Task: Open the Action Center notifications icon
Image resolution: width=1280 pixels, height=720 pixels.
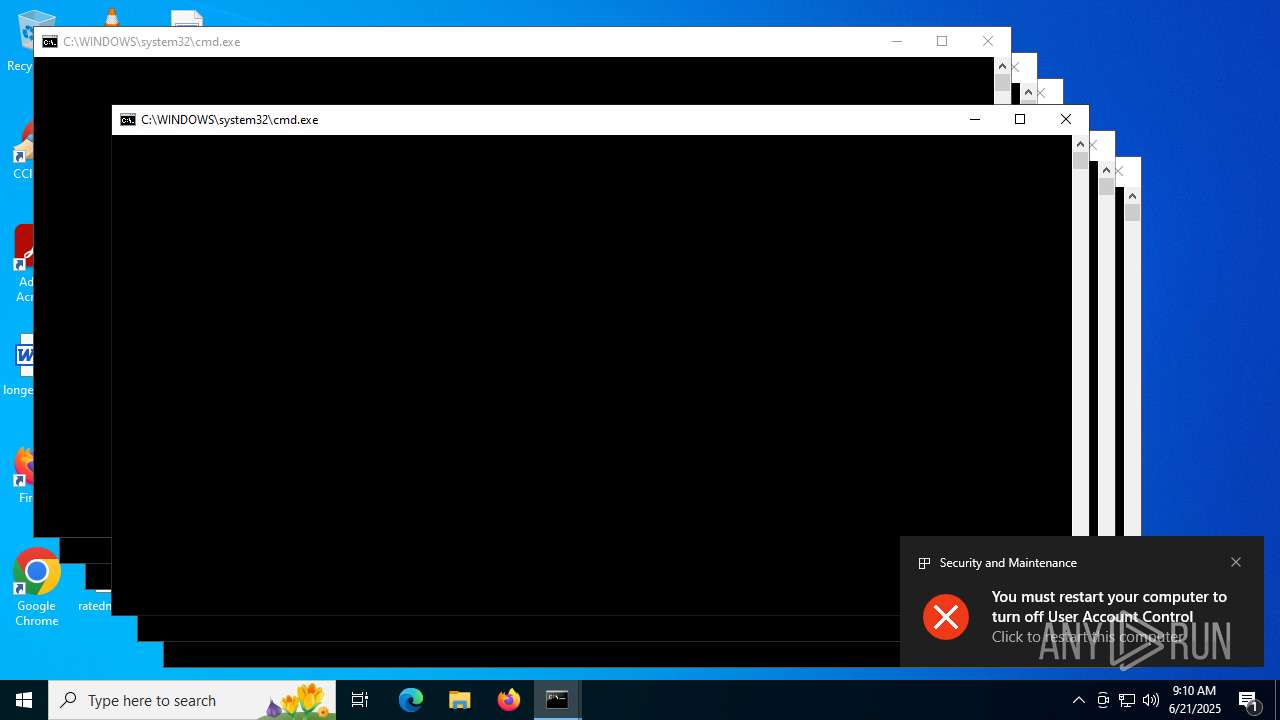Action: 1249,700
